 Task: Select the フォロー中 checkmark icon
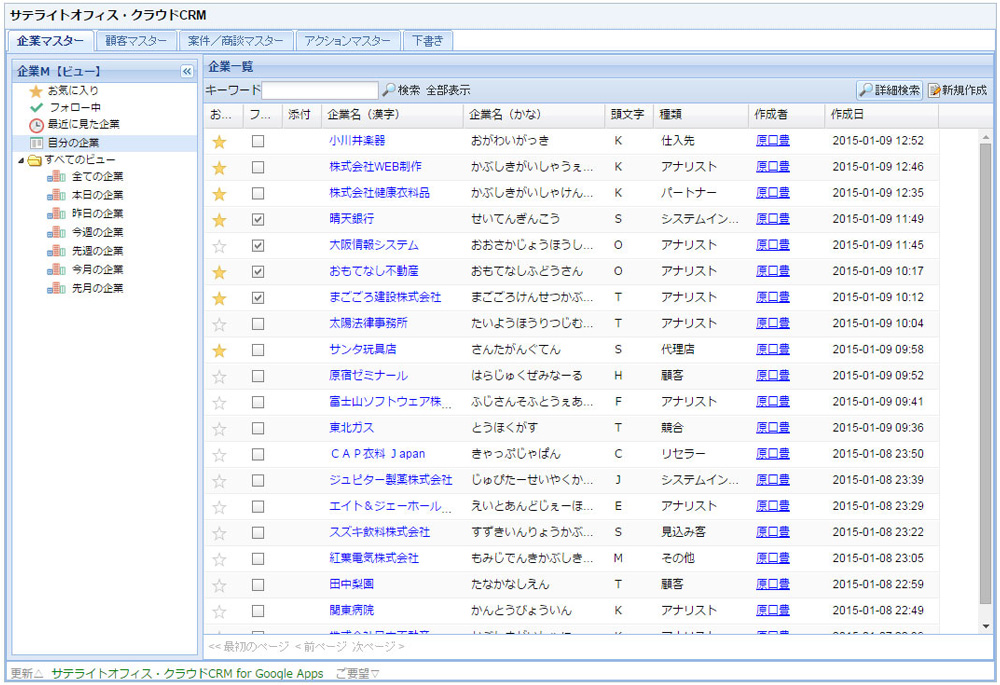click(x=36, y=107)
